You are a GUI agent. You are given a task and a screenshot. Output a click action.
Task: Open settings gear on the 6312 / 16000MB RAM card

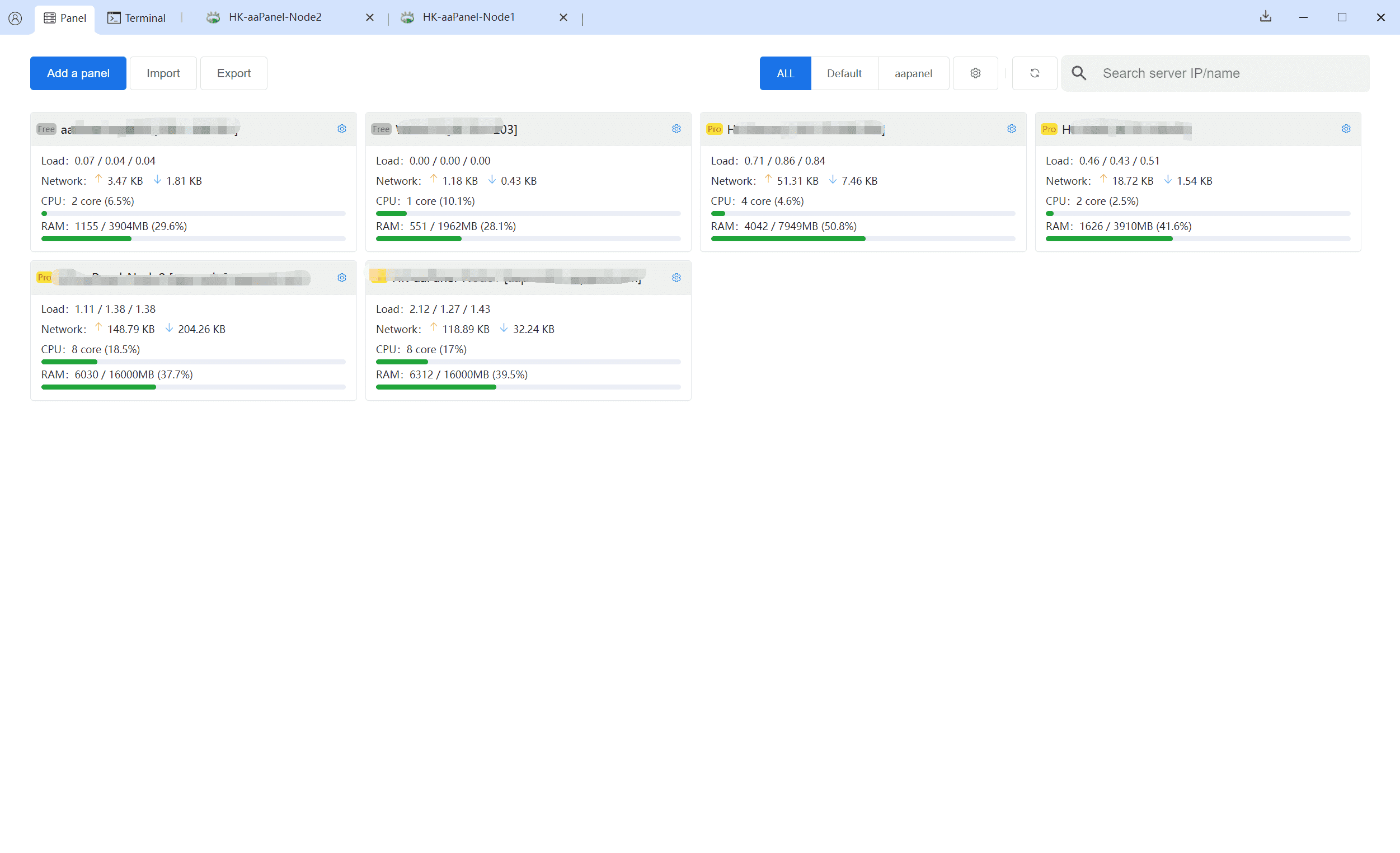coord(676,278)
